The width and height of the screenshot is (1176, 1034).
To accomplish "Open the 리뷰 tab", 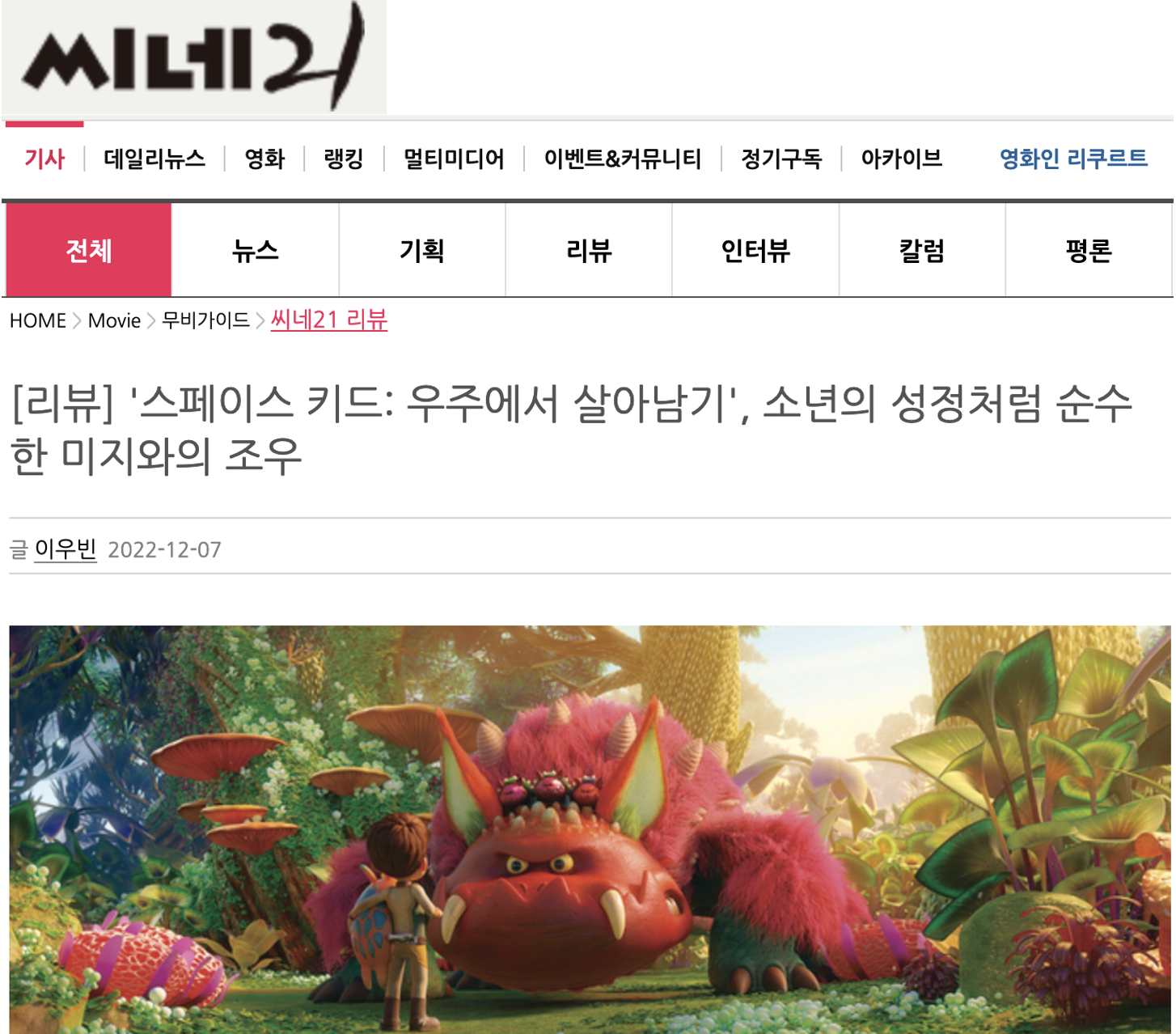I will pos(589,250).
